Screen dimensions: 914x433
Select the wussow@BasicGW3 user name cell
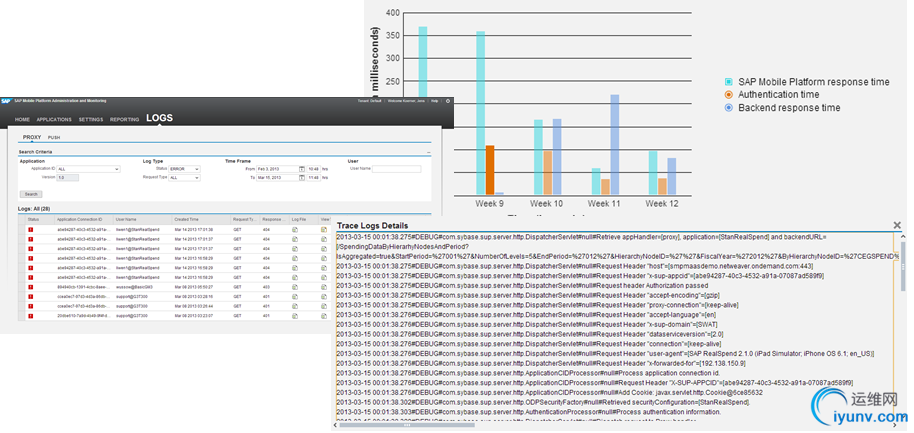point(134,287)
